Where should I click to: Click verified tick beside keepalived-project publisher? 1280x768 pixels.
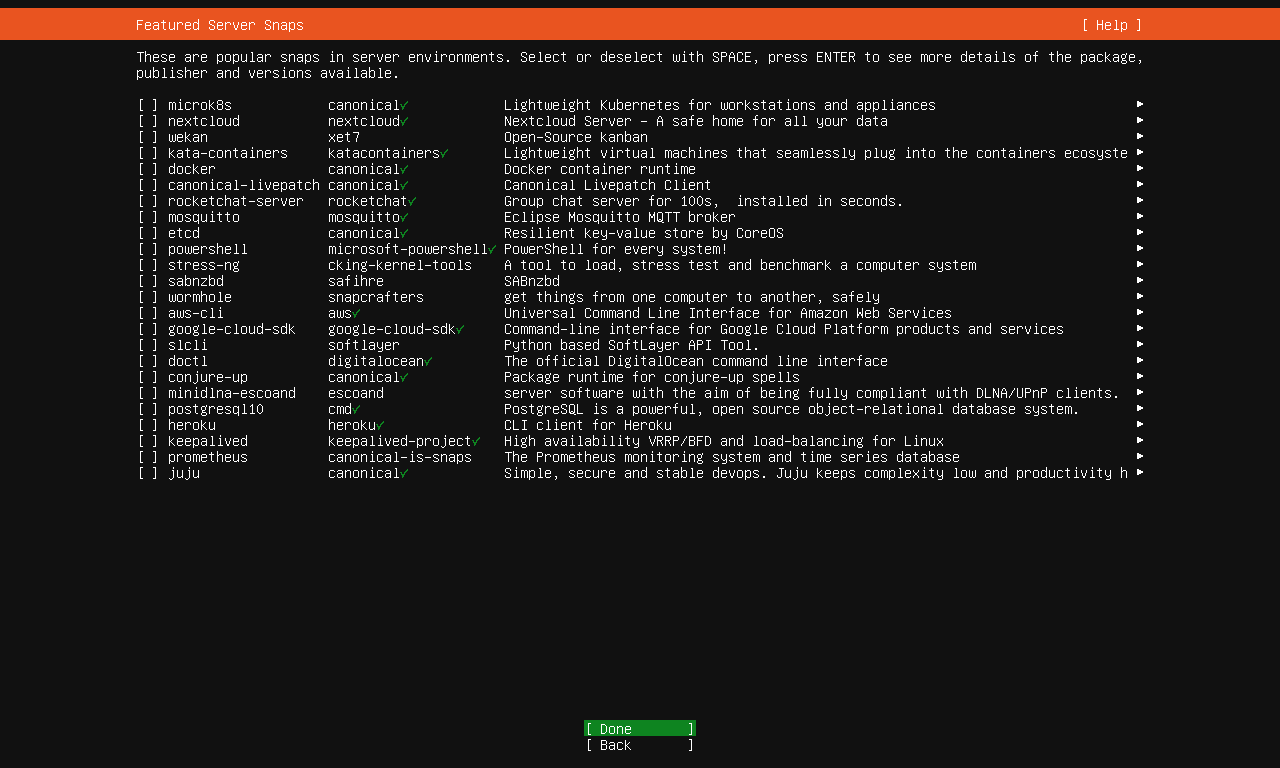[476, 441]
